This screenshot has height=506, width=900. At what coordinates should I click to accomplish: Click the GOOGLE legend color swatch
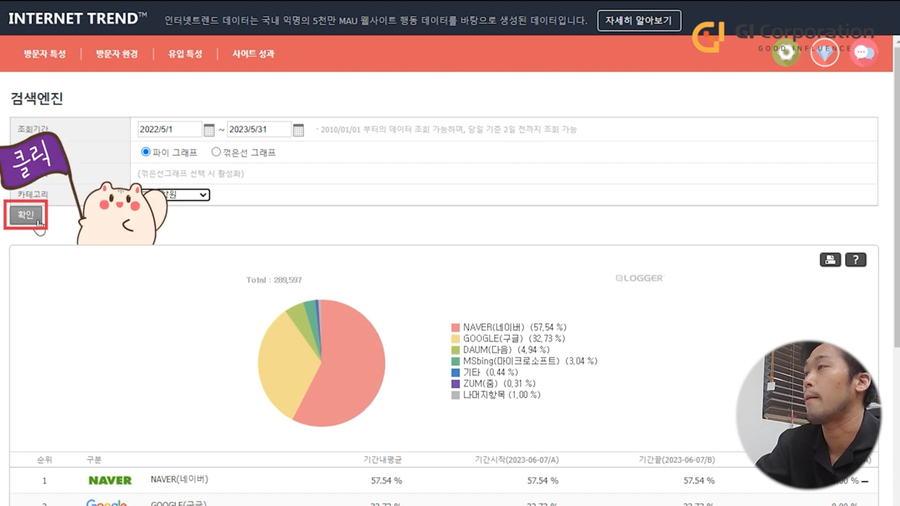455,339
